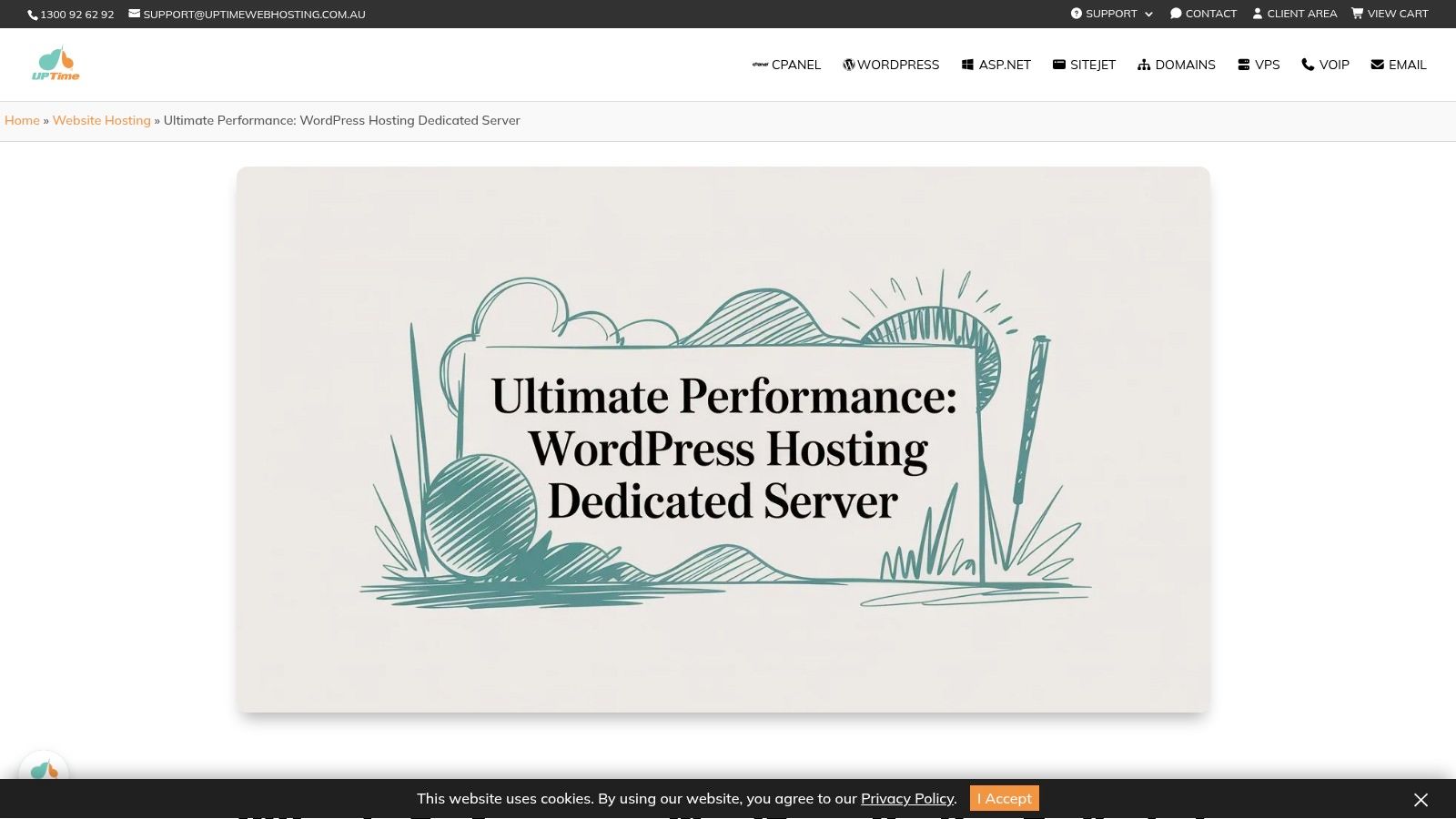
Task: Click the phone handset icon by 1300 number
Action: click(33, 15)
